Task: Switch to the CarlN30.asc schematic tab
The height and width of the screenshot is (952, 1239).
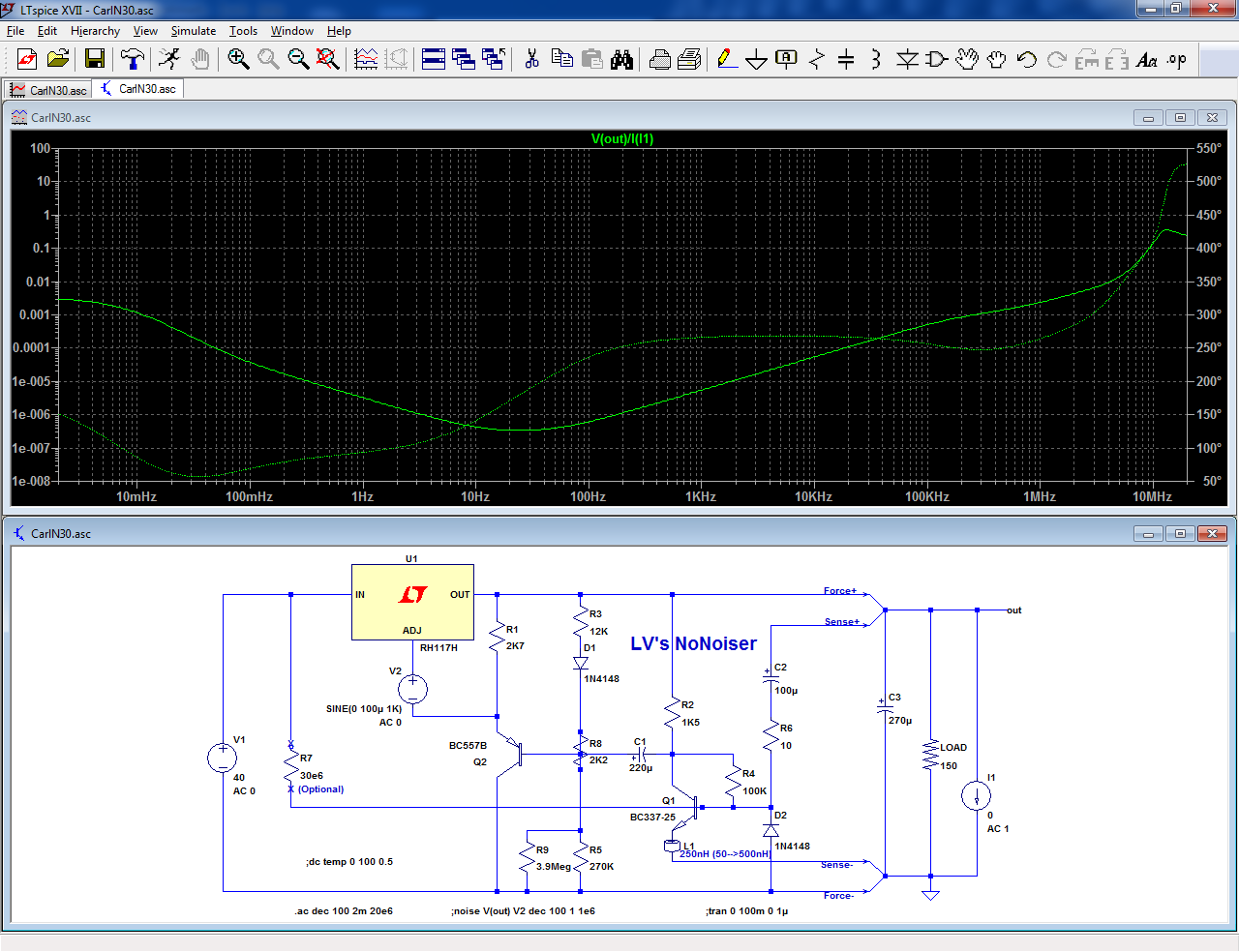Action: point(138,89)
